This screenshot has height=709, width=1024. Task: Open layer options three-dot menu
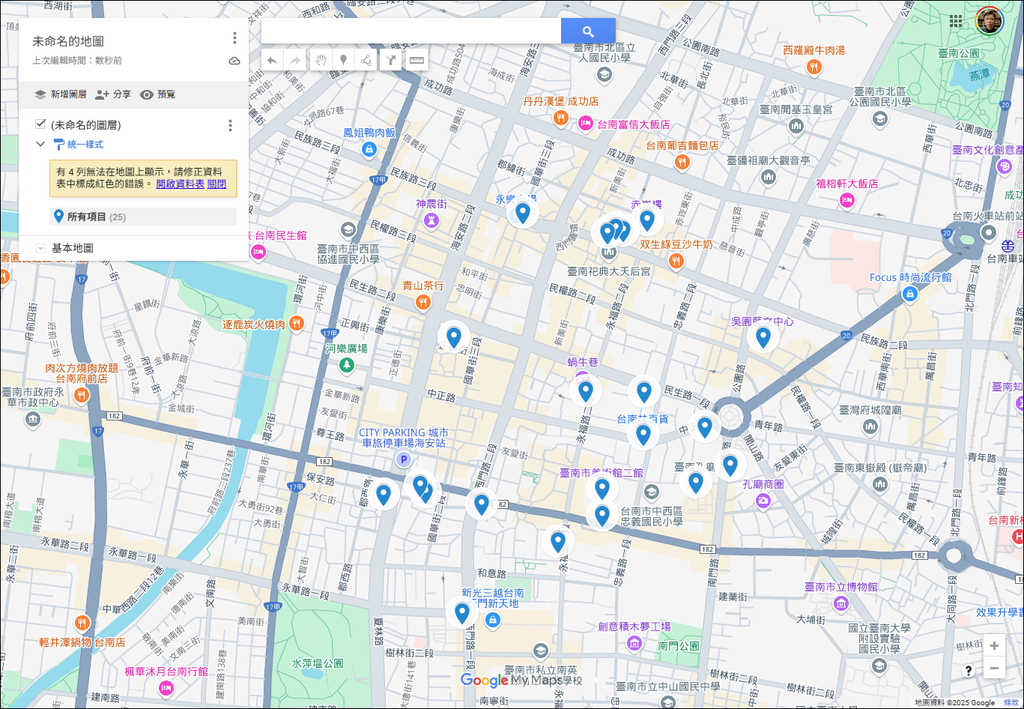click(230, 125)
